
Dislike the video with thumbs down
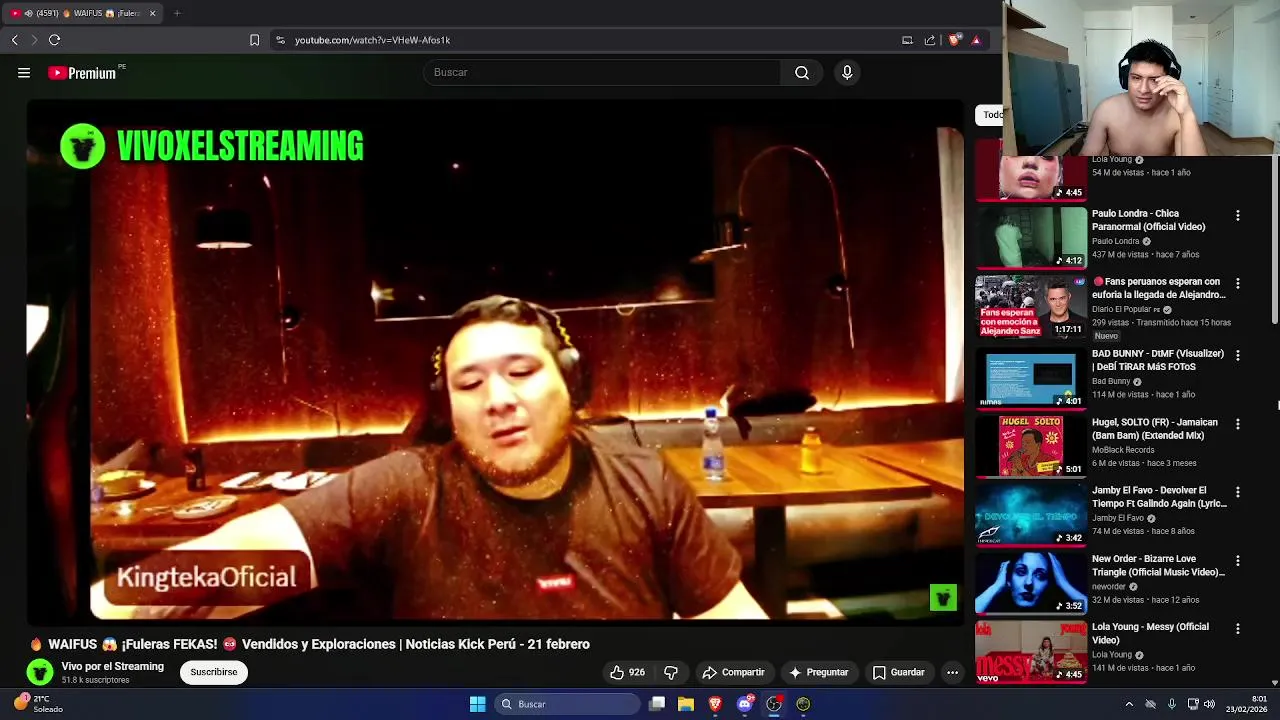pos(671,672)
